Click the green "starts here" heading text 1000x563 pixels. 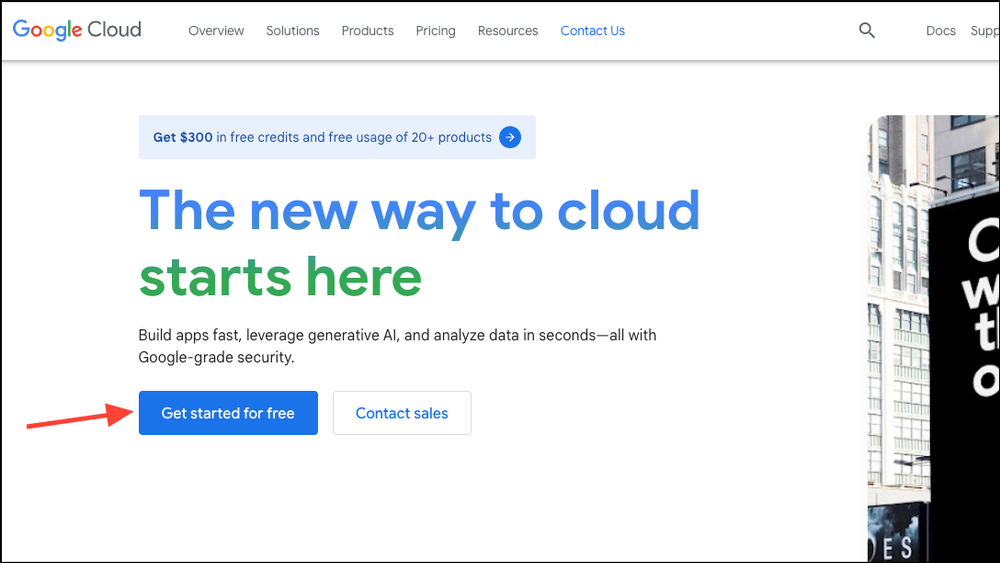tap(280, 276)
